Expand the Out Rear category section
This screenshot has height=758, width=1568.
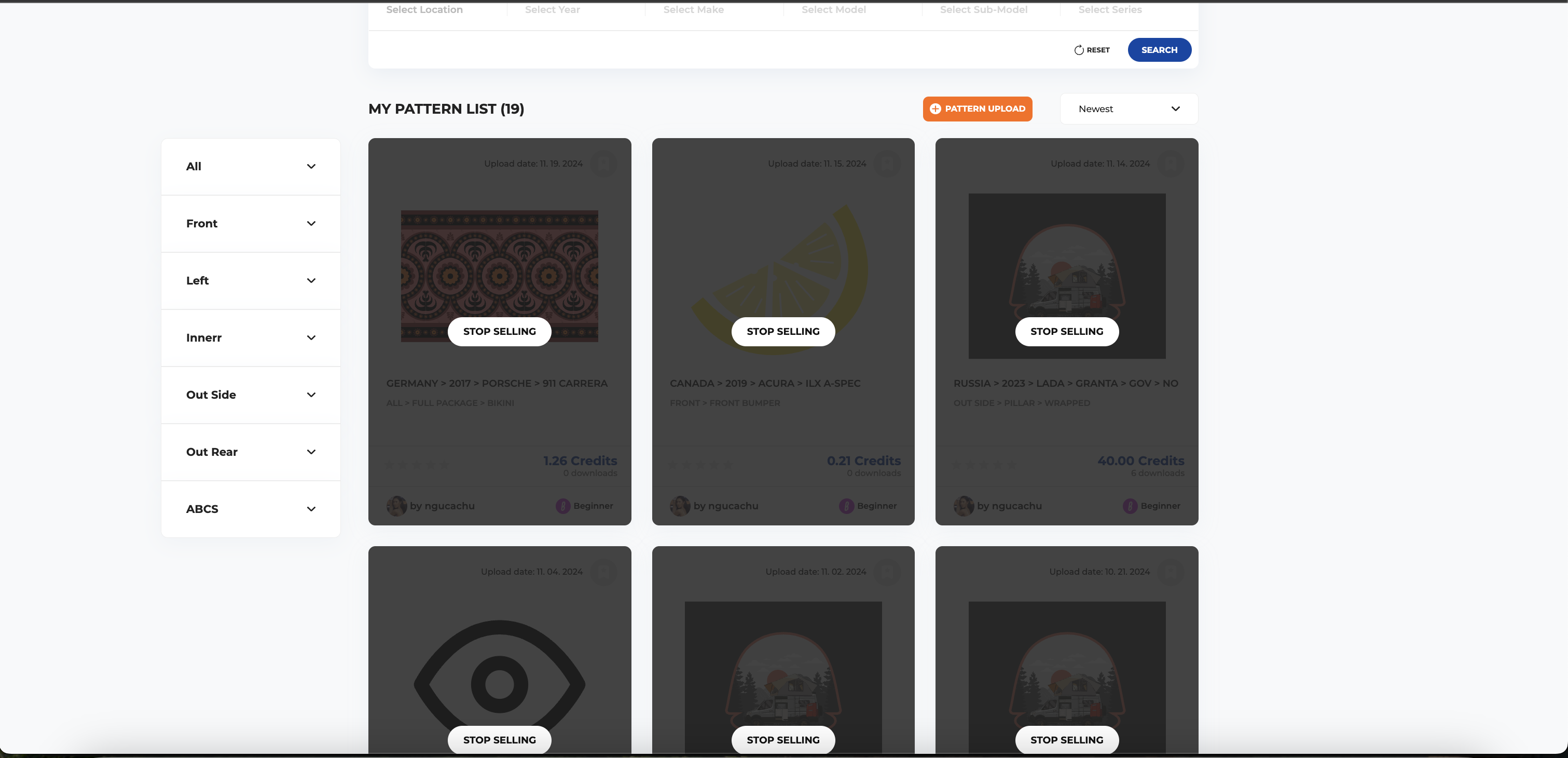tap(251, 452)
